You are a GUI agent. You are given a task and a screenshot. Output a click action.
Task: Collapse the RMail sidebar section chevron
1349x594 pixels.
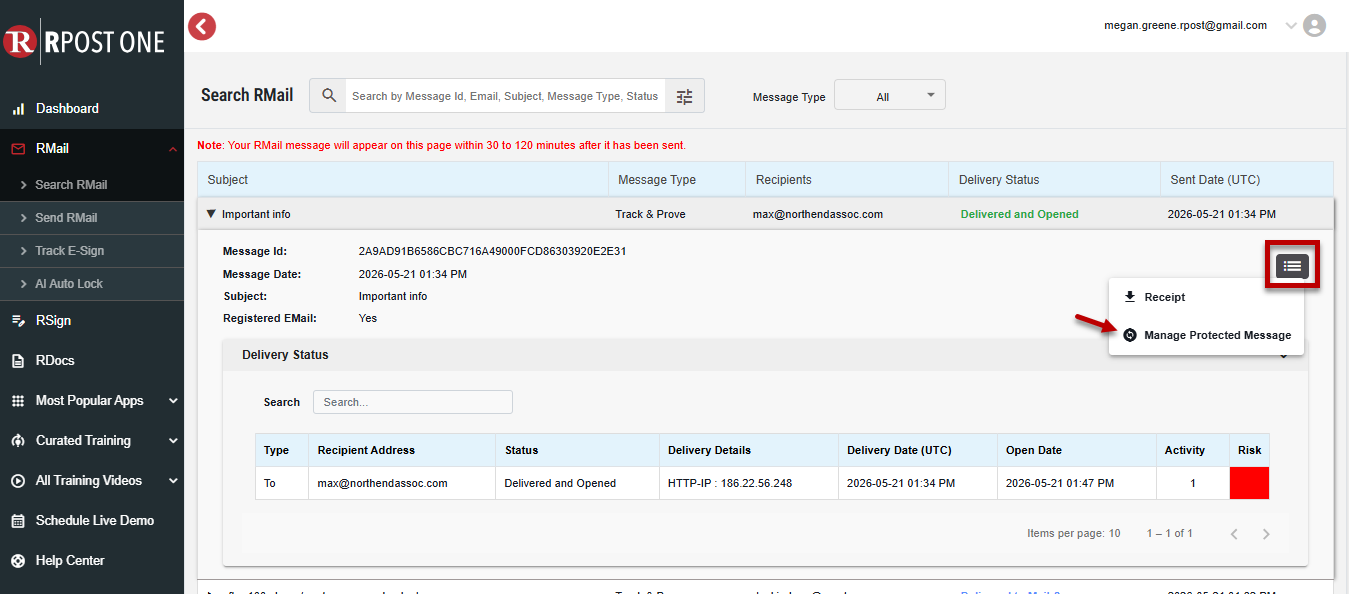point(173,149)
